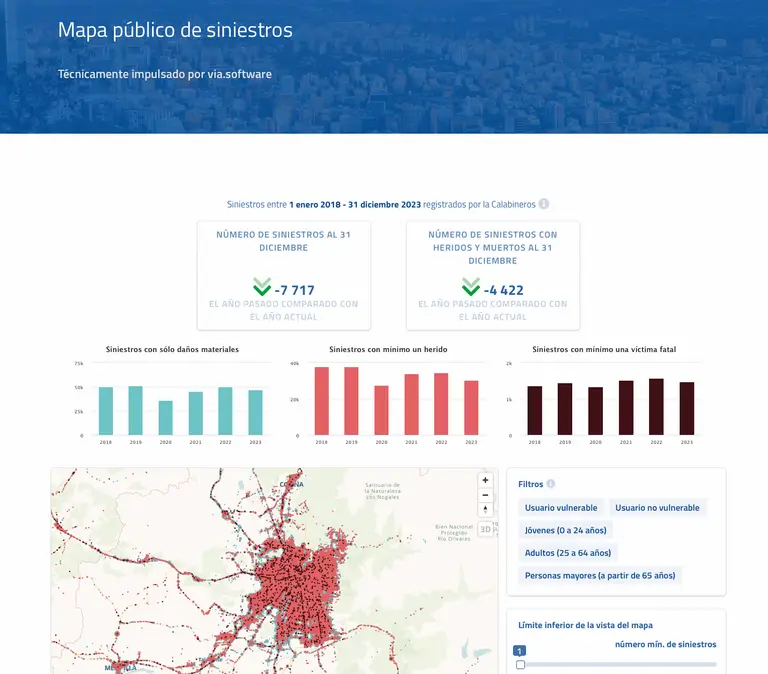The width and height of the screenshot is (768, 674).
Task: Toggle Personas mayores filter
Action: pos(600,576)
